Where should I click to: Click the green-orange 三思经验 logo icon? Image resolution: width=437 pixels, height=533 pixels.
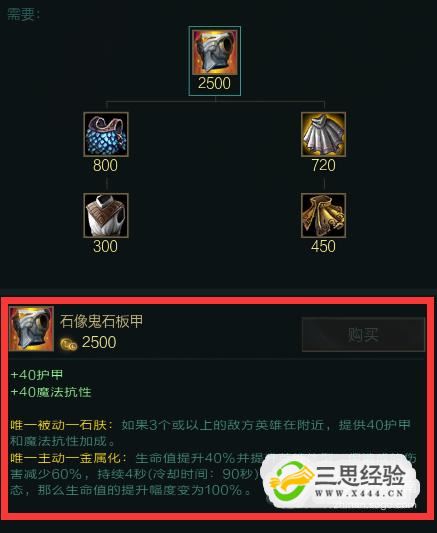292,481
